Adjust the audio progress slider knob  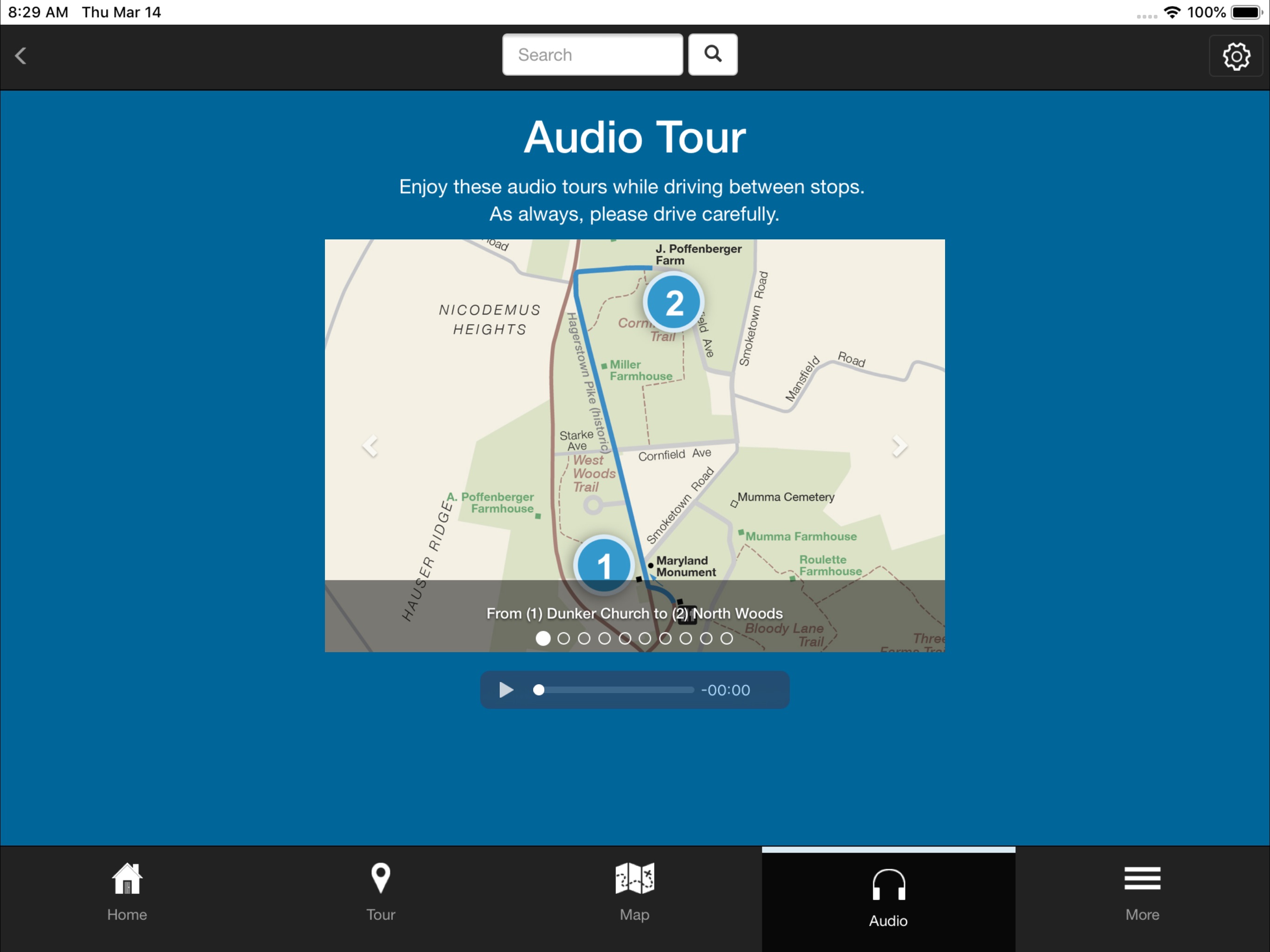pyautogui.click(x=539, y=690)
